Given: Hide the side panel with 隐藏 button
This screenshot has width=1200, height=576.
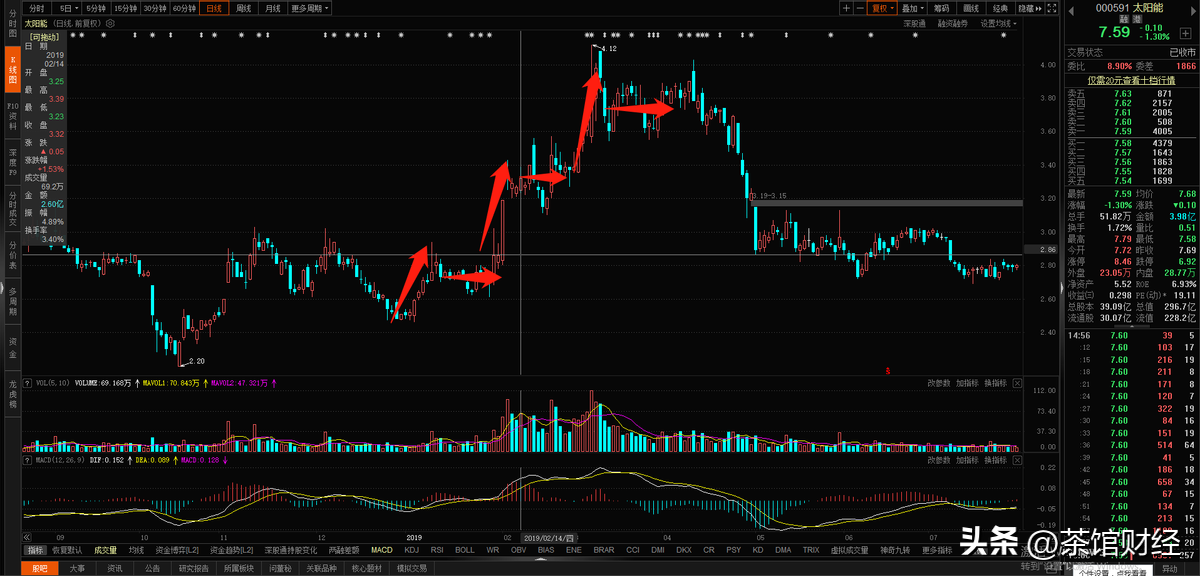Looking at the screenshot, I should (1027, 8).
